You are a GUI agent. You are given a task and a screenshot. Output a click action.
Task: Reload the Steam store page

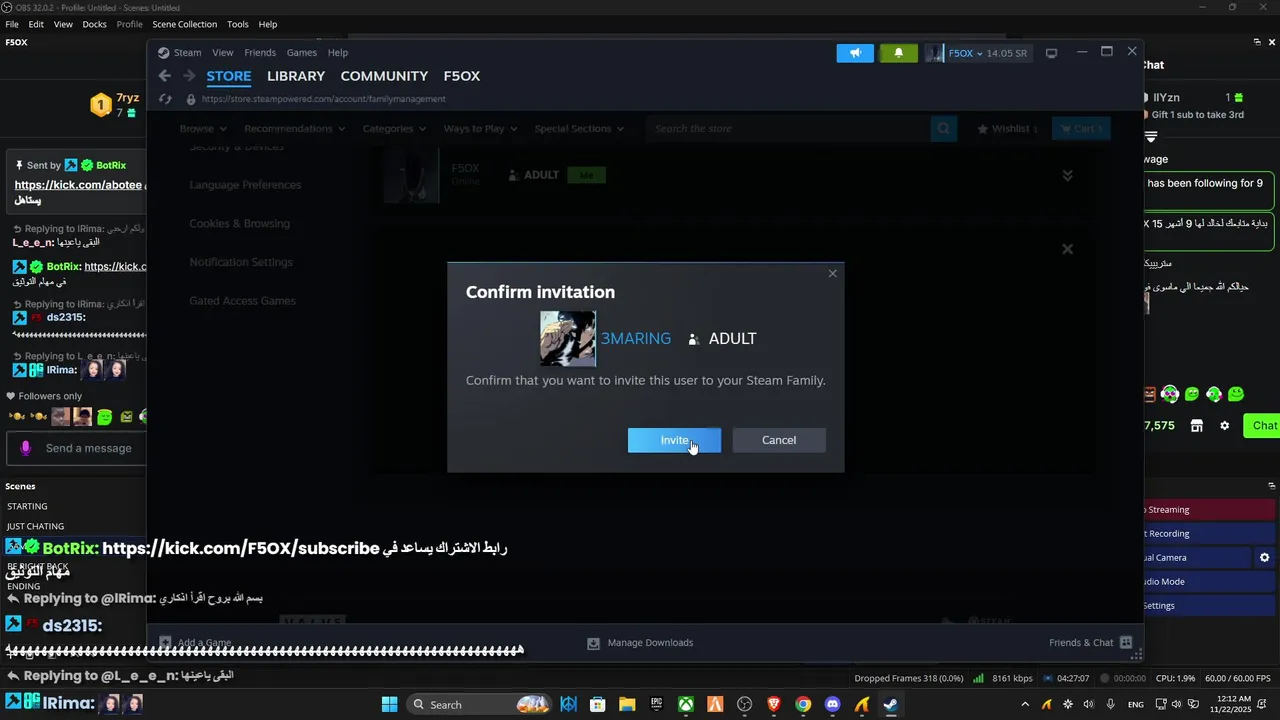click(166, 99)
